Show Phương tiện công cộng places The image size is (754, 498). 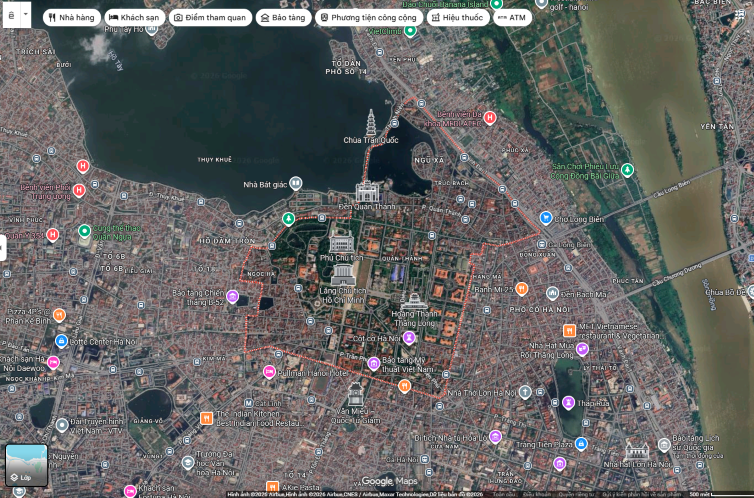(x=369, y=18)
